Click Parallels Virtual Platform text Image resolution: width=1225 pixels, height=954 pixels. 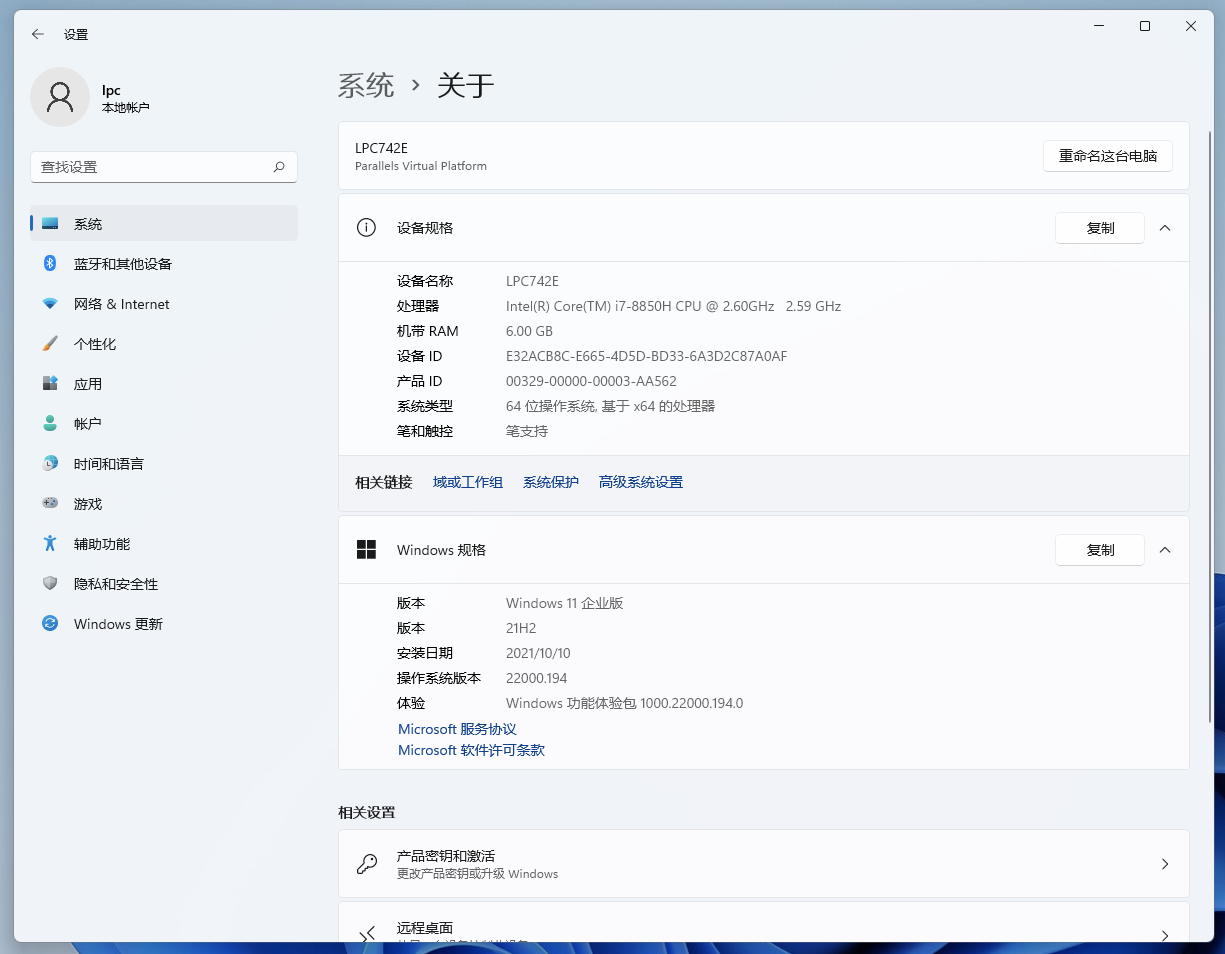pos(421,166)
